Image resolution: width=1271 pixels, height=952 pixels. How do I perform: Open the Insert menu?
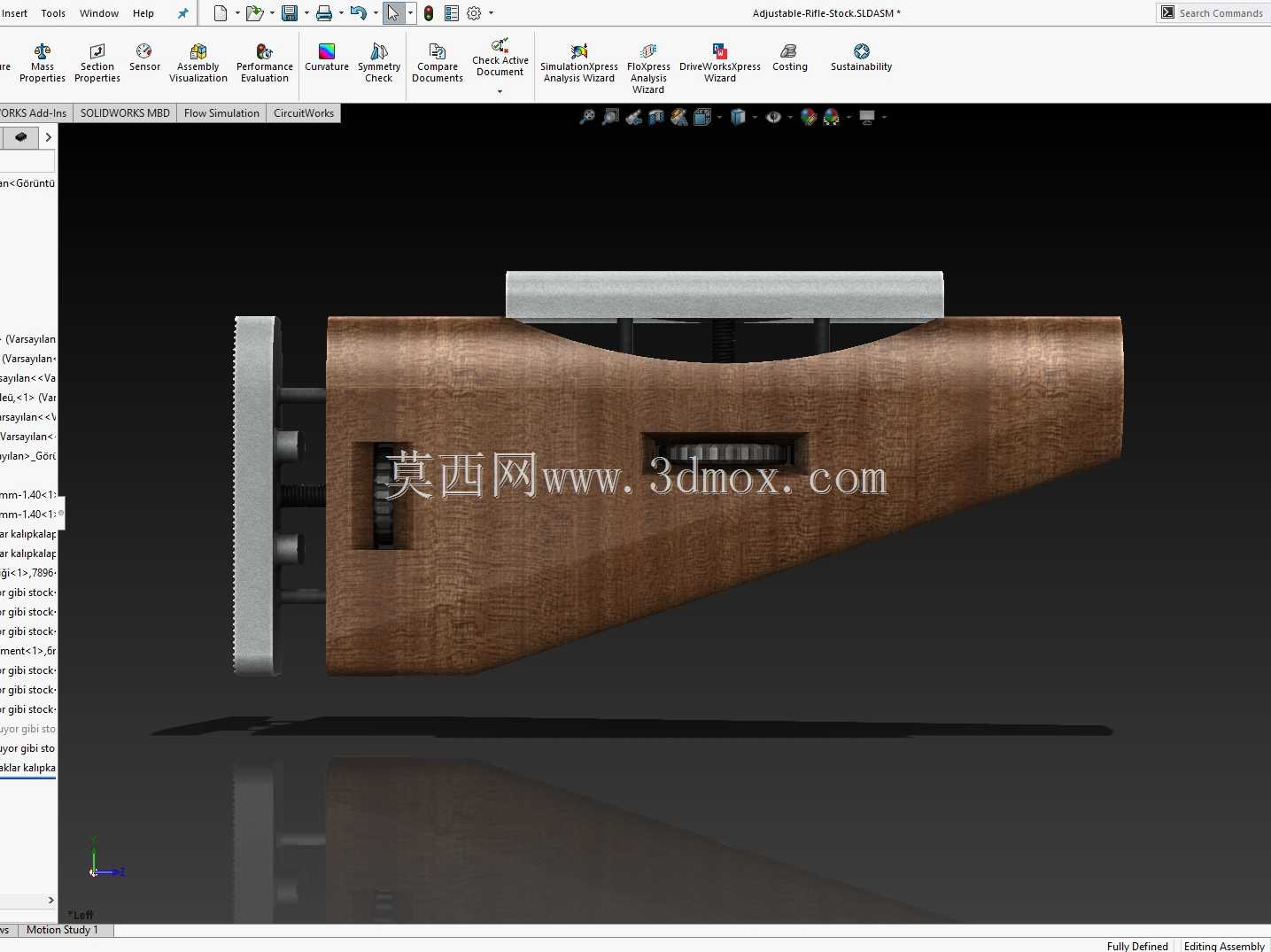14,13
